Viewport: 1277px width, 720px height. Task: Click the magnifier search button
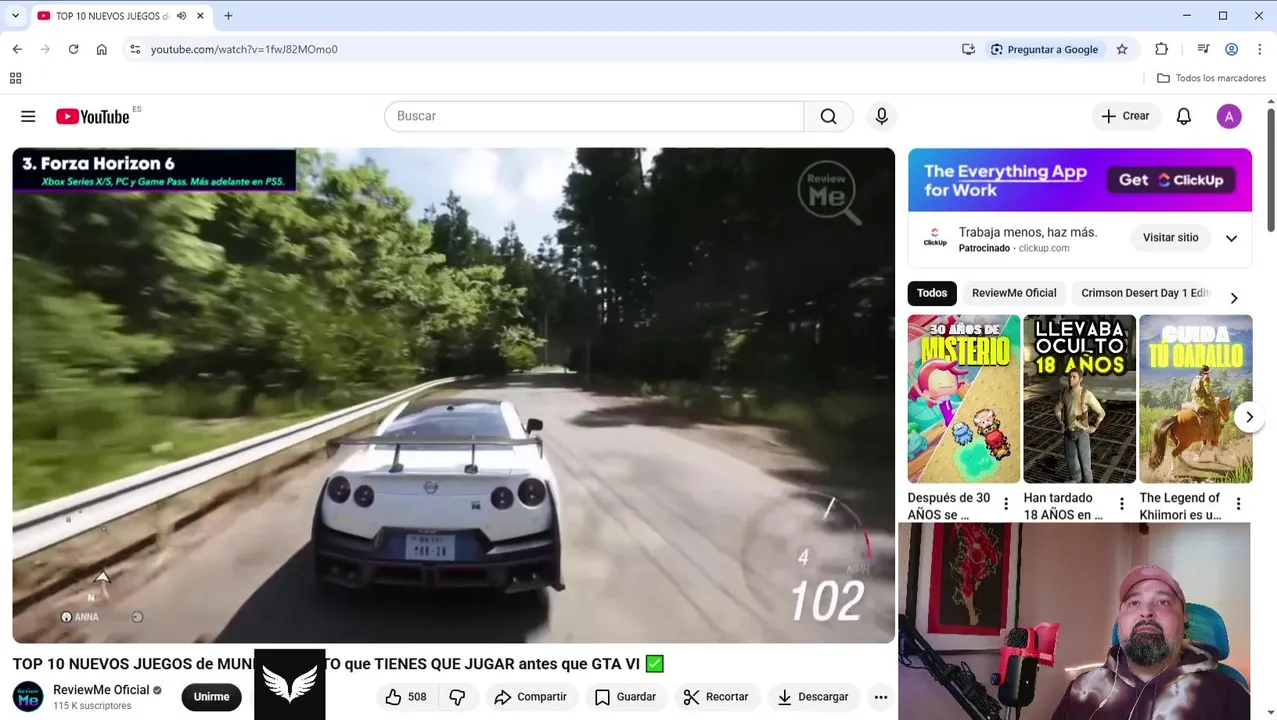828,116
